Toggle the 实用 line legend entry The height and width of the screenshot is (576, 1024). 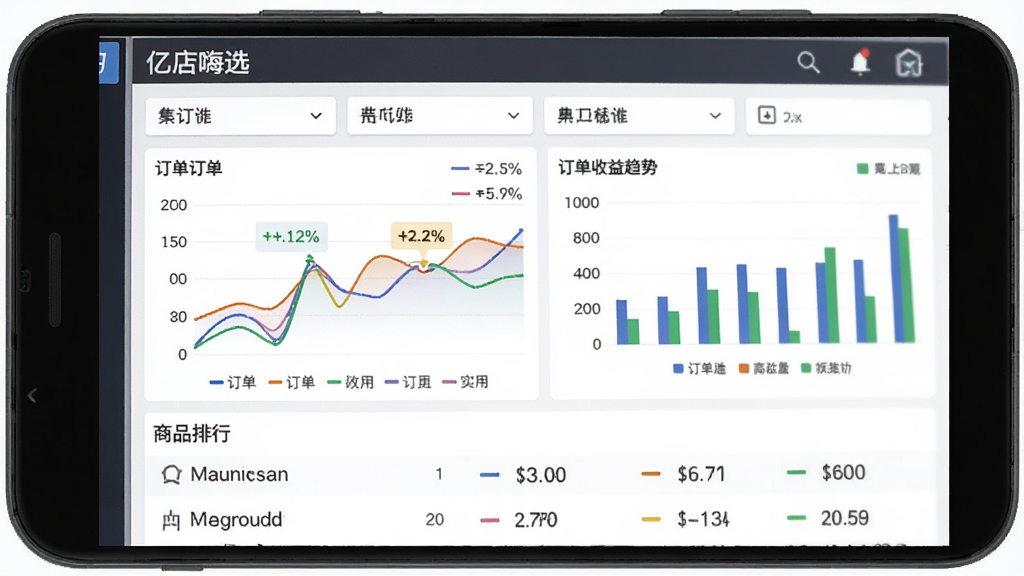[x=465, y=382]
